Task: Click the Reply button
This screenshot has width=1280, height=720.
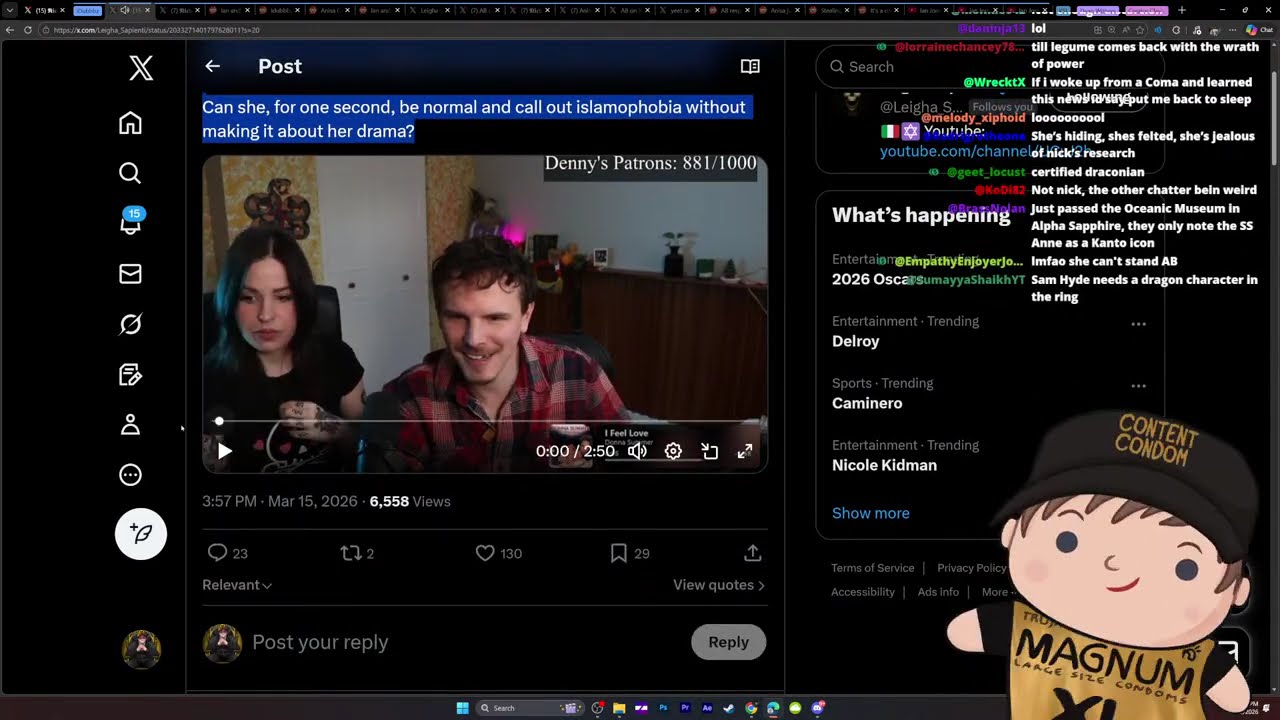Action: [729, 642]
